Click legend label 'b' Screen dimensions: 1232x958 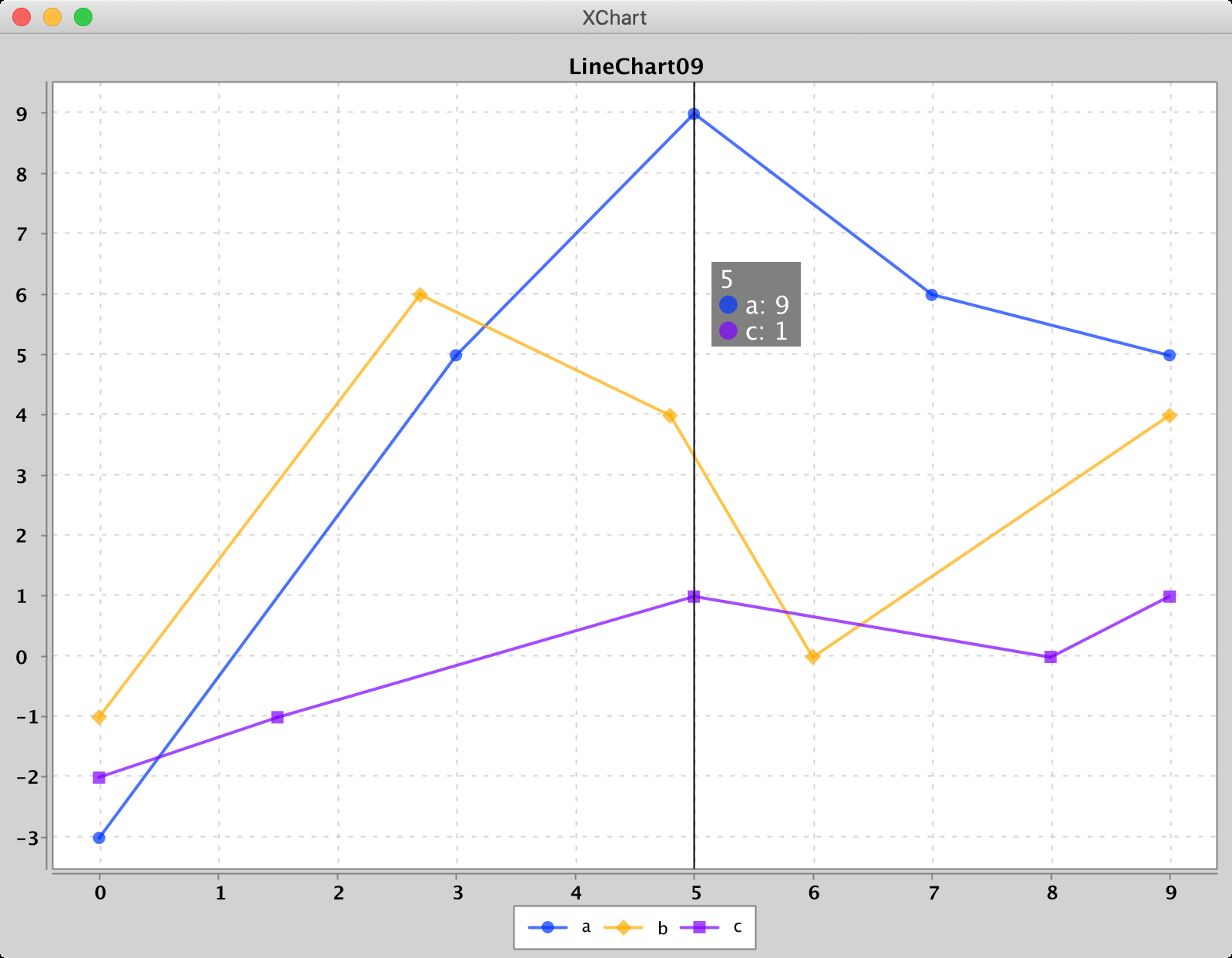662,928
